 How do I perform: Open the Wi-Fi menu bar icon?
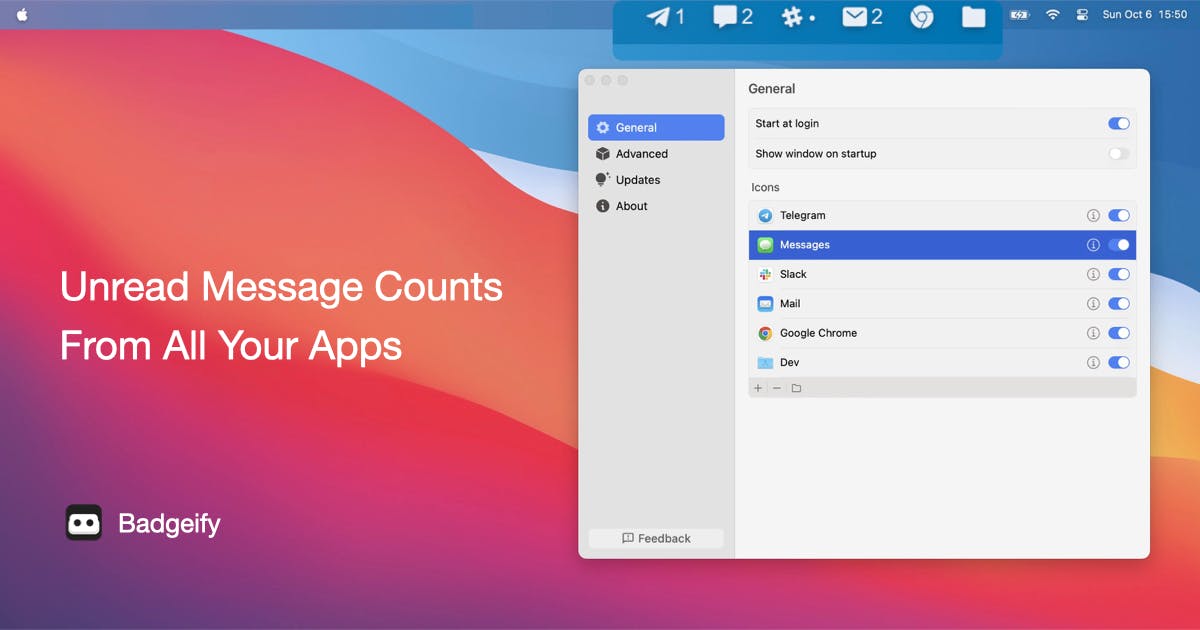pyautogui.click(x=1052, y=15)
